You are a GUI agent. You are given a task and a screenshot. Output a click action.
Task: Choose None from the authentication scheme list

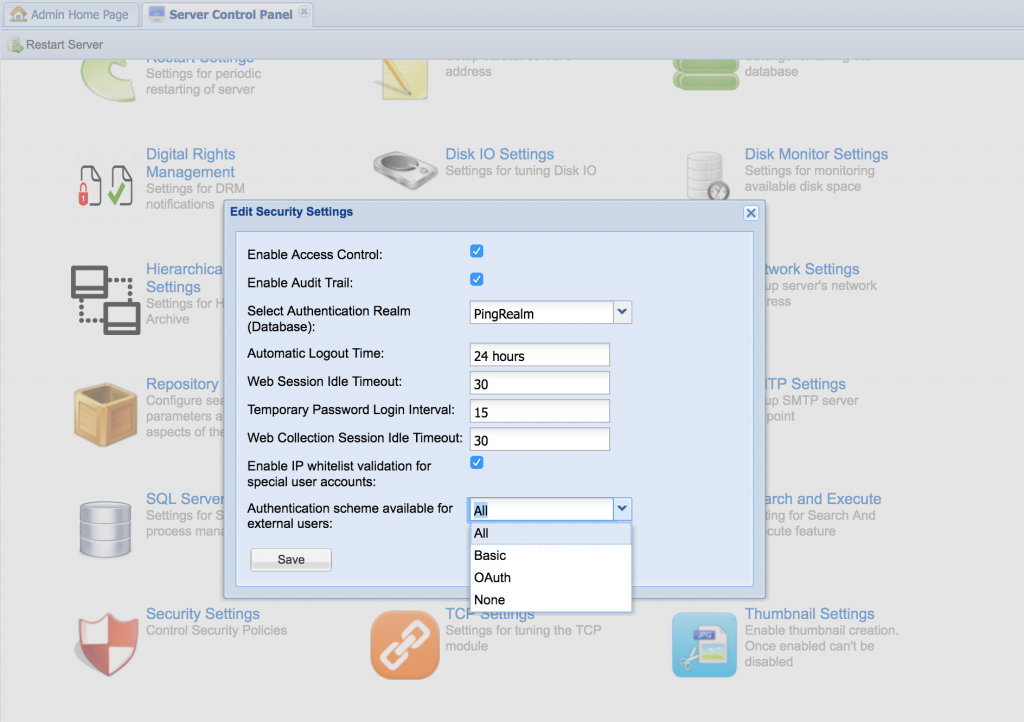tap(551, 600)
